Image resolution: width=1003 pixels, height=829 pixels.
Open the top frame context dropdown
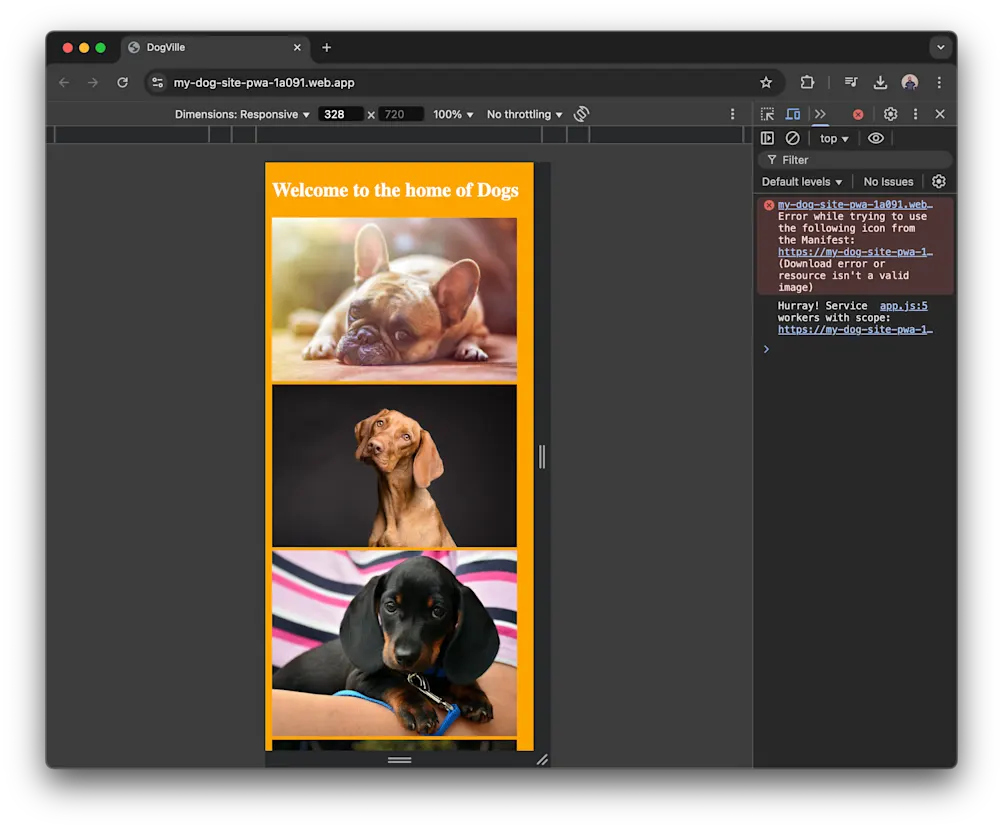pyautogui.click(x=833, y=138)
